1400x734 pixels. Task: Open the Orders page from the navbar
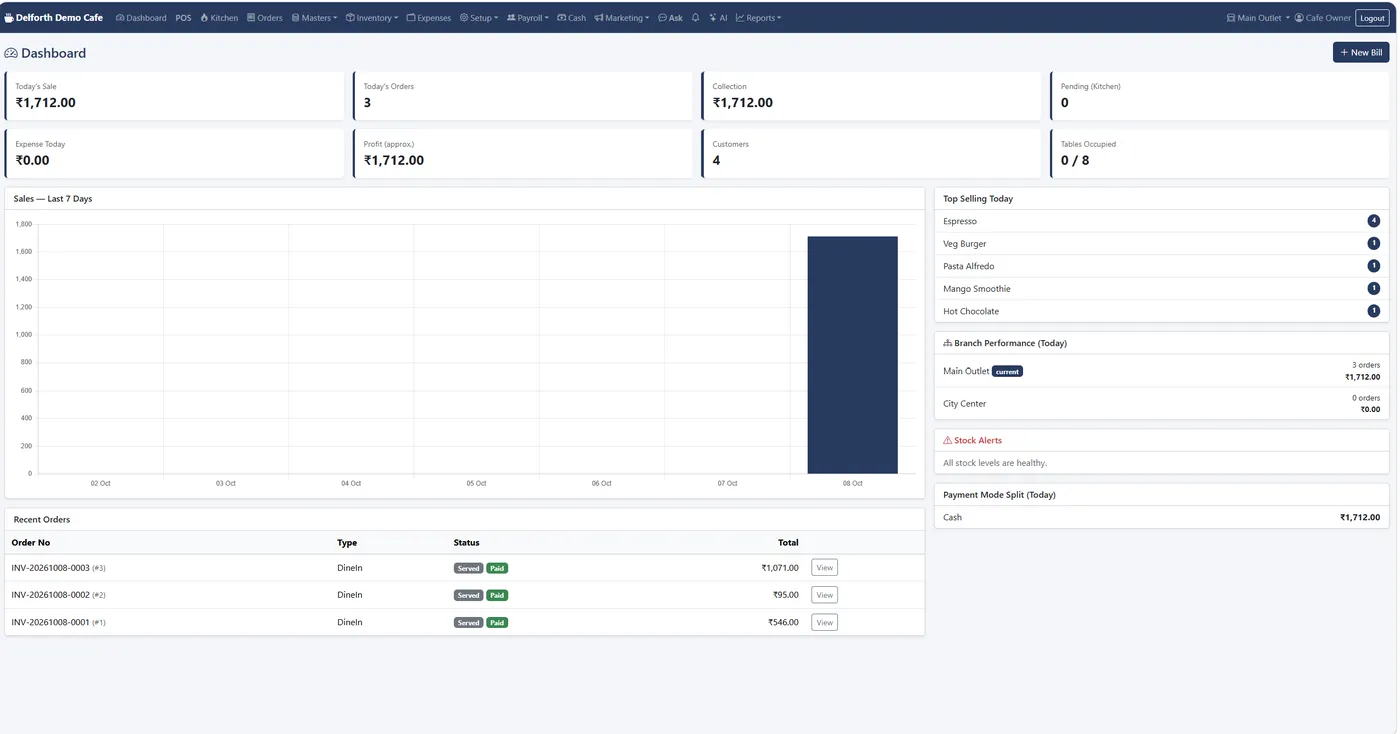coord(265,18)
